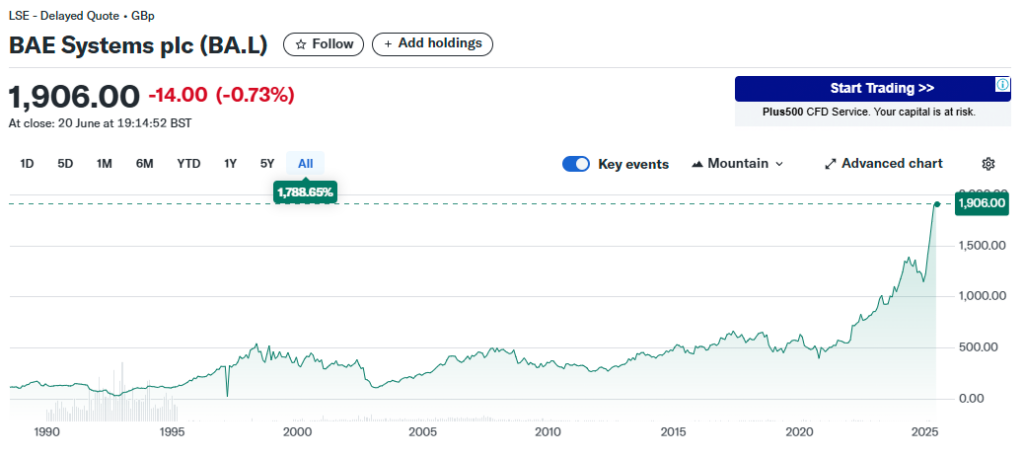Choose the 1M range tab
This screenshot has height=458, width=1024.
pos(104,164)
